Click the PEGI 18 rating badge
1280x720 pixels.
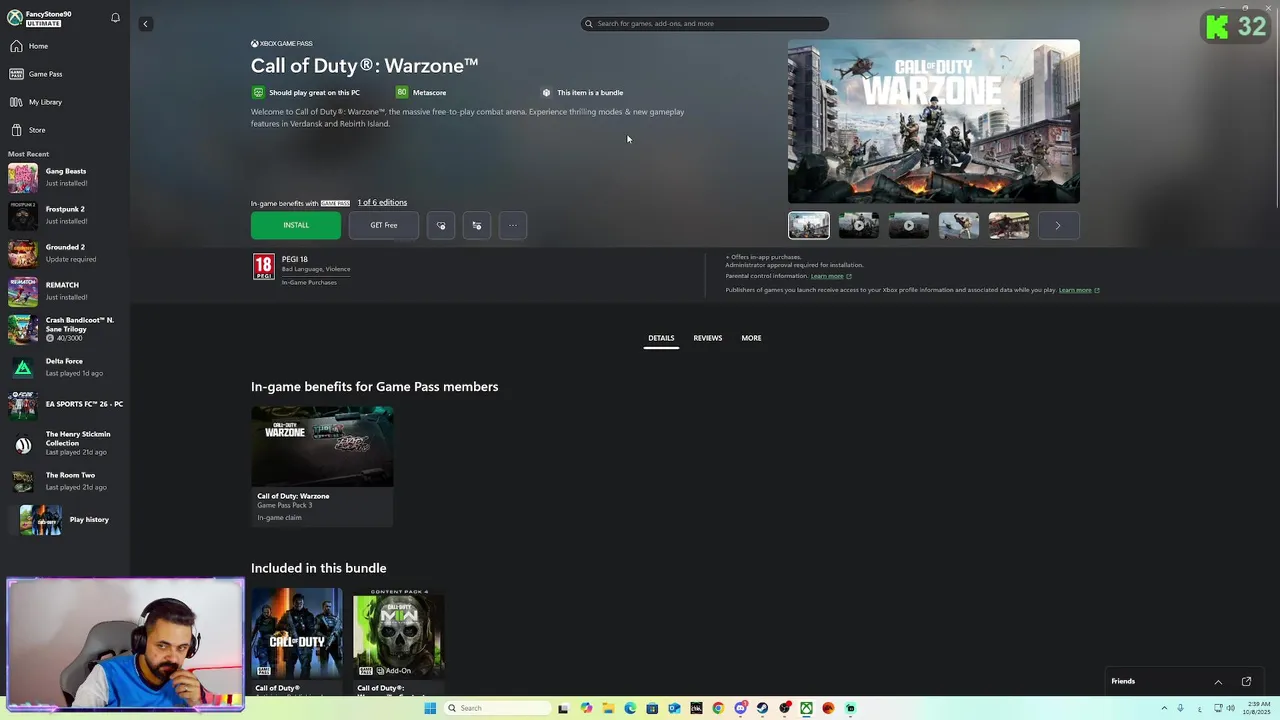tap(264, 267)
